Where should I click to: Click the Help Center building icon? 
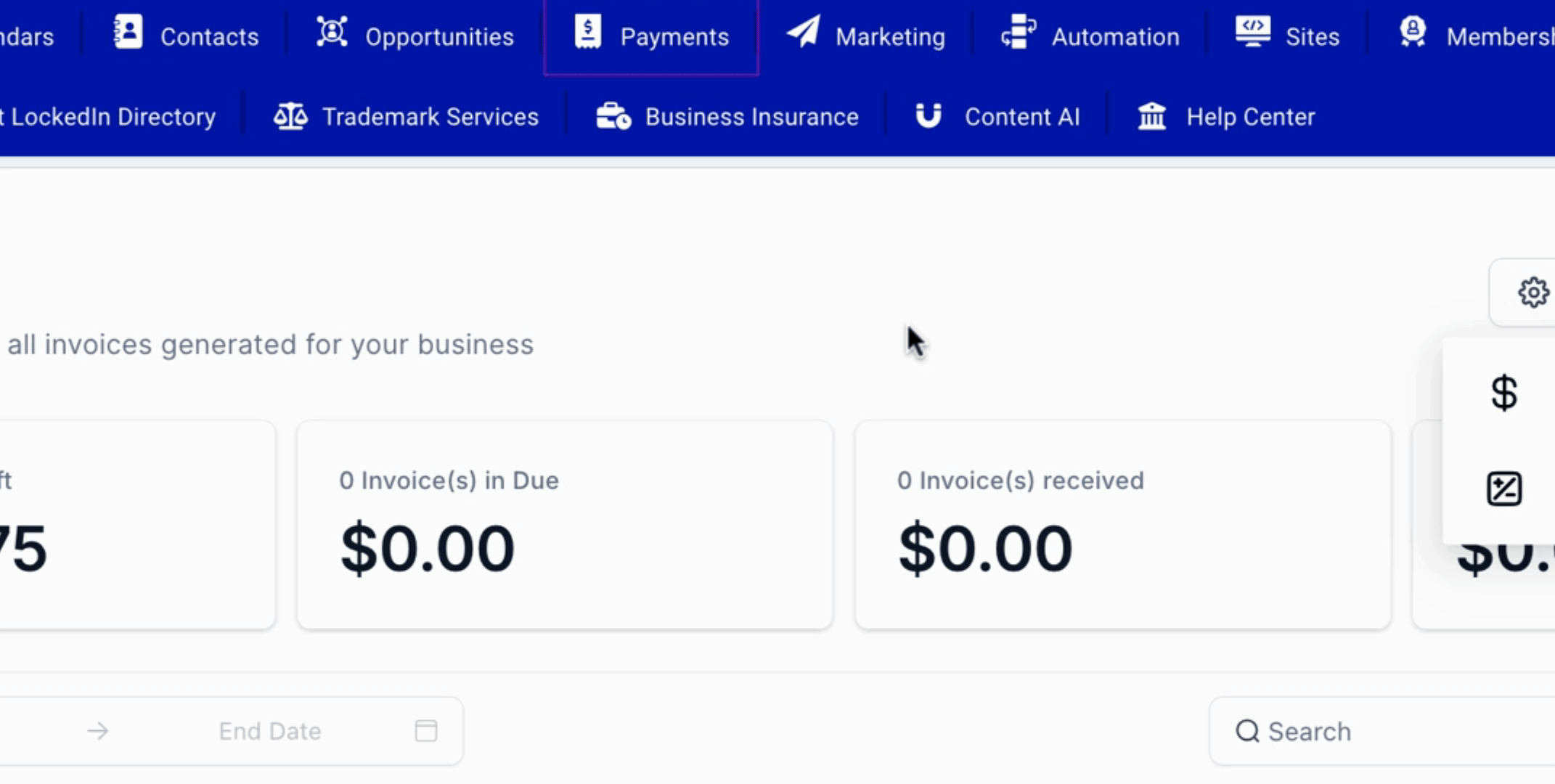[1151, 116]
